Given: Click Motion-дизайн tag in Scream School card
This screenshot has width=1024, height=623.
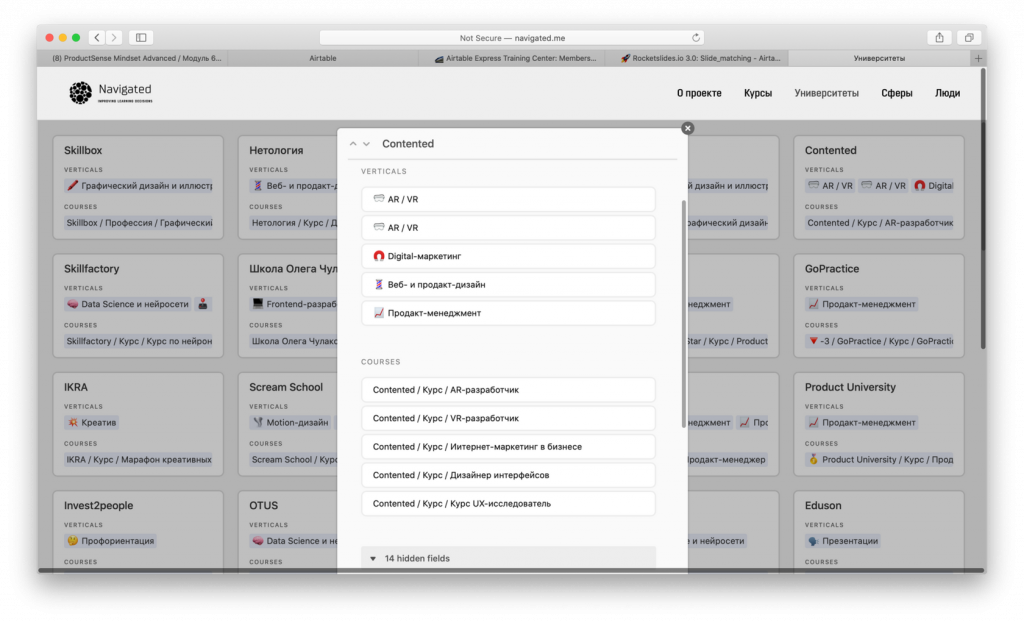Looking at the screenshot, I should point(291,423).
